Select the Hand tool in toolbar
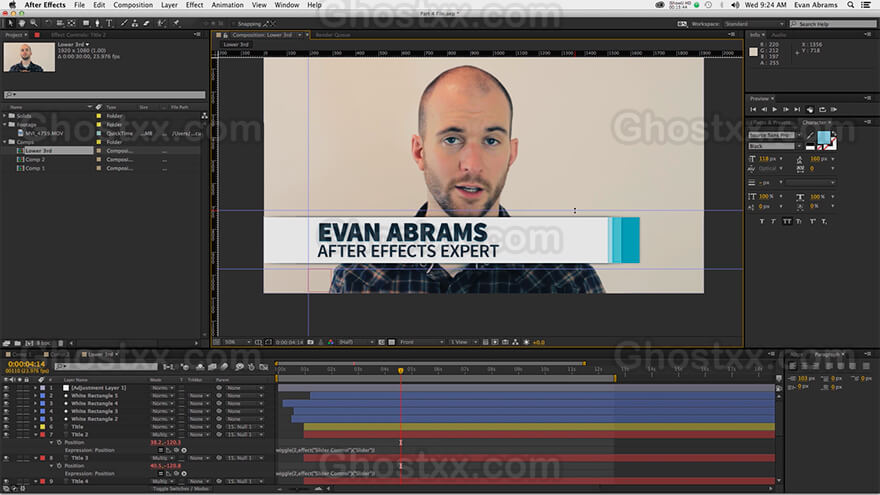 22,23
